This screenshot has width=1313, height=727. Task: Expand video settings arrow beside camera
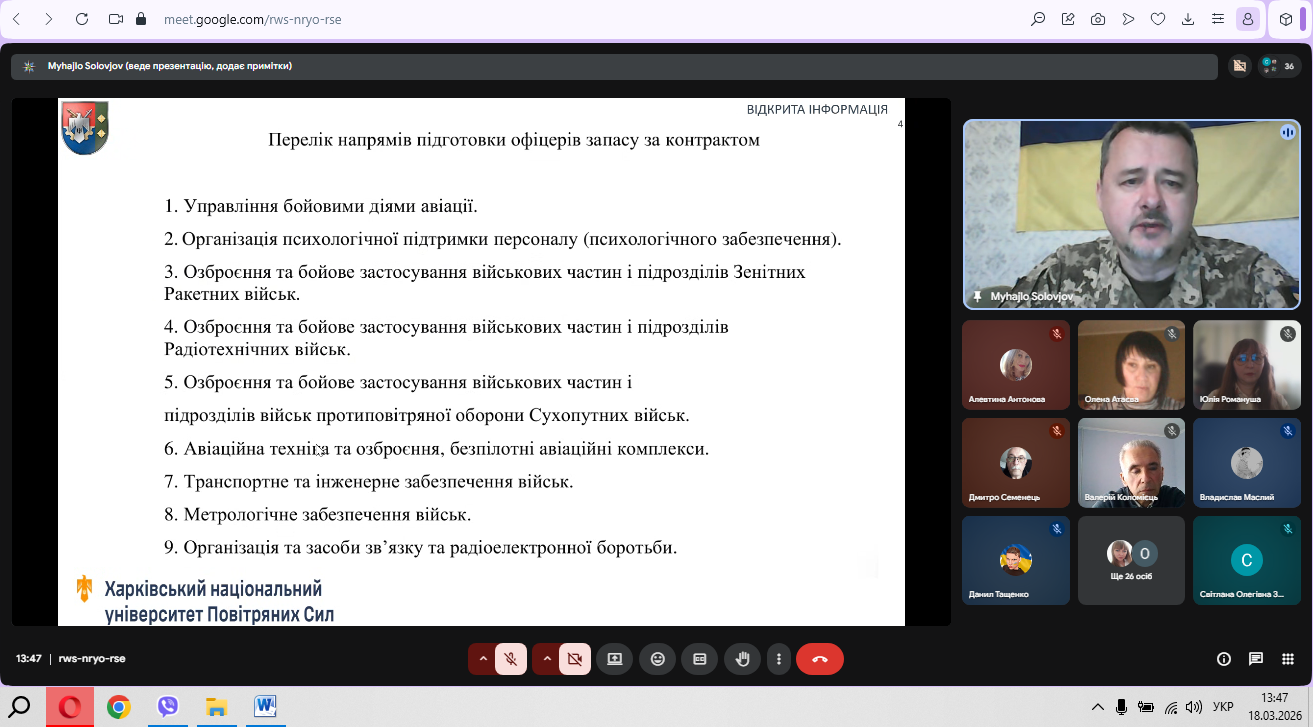(x=546, y=659)
